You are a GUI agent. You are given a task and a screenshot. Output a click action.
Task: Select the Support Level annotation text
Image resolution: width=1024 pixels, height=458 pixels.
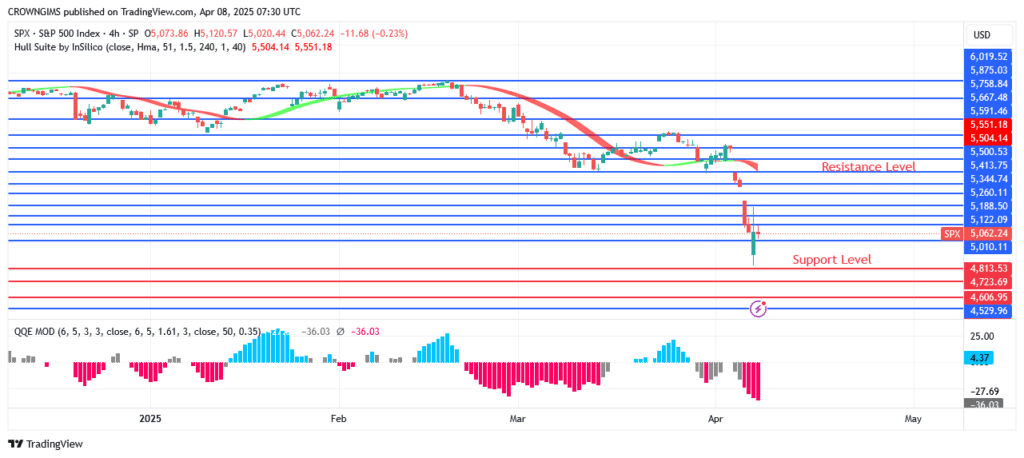click(832, 259)
